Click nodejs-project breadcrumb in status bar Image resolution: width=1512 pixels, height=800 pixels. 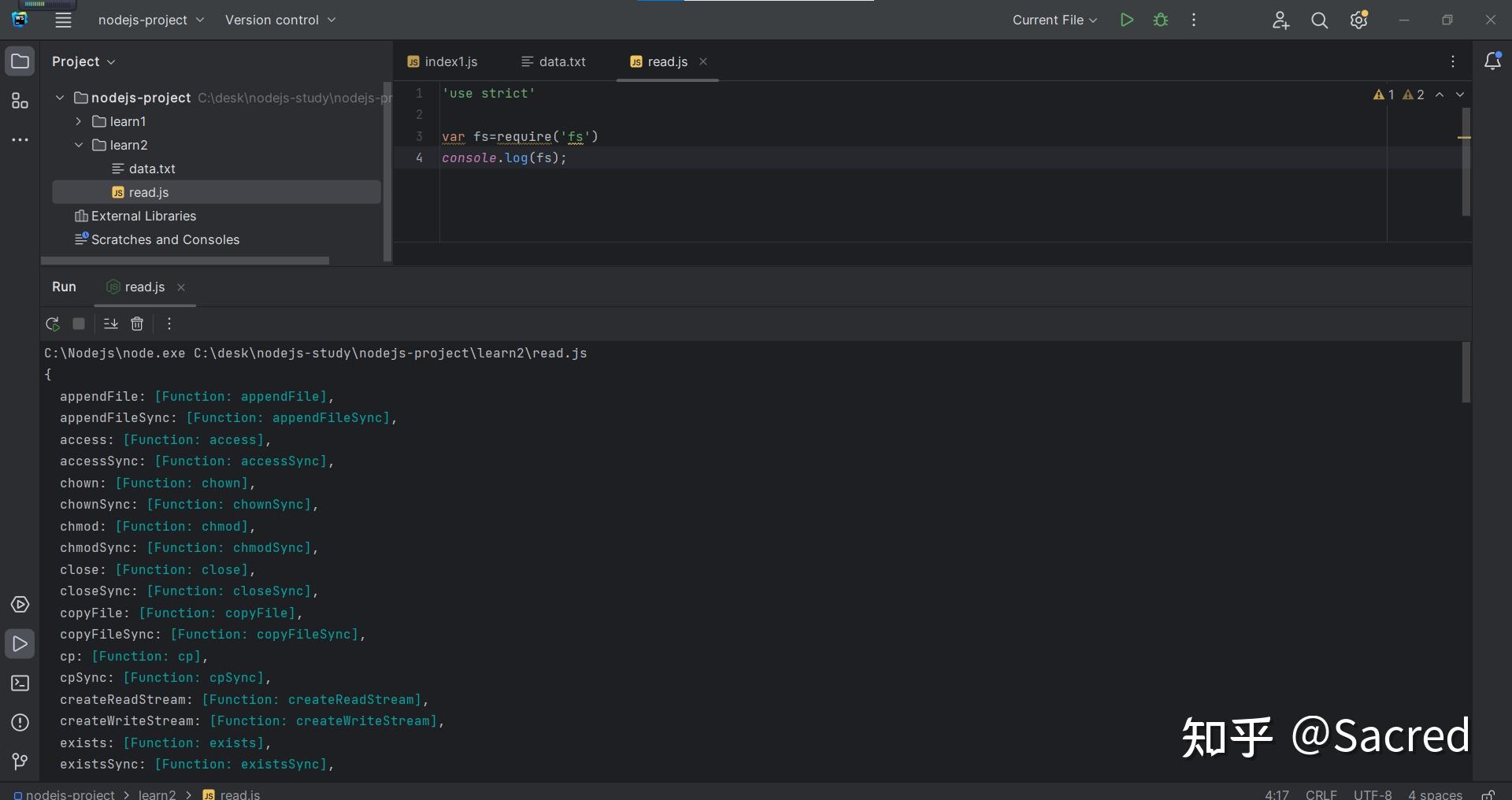click(x=64, y=794)
